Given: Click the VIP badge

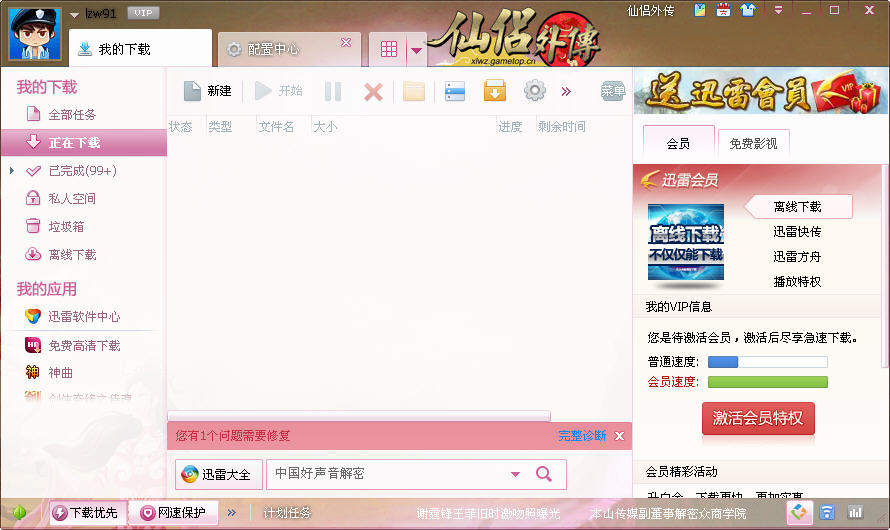Looking at the screenshot, I should (143, 12).
